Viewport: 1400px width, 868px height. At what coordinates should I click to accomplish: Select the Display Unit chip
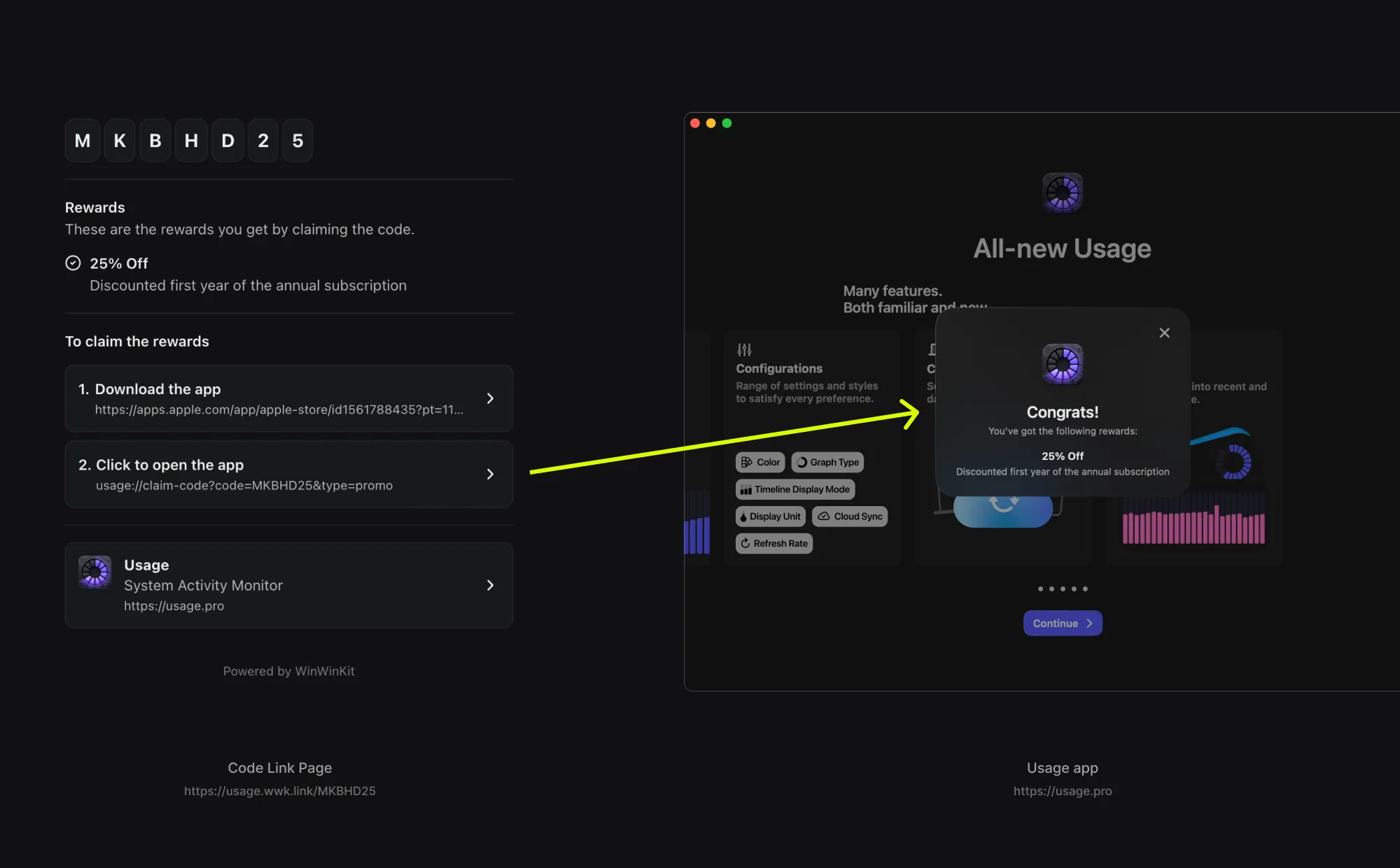pyautogui.click(x=770, y=517)
